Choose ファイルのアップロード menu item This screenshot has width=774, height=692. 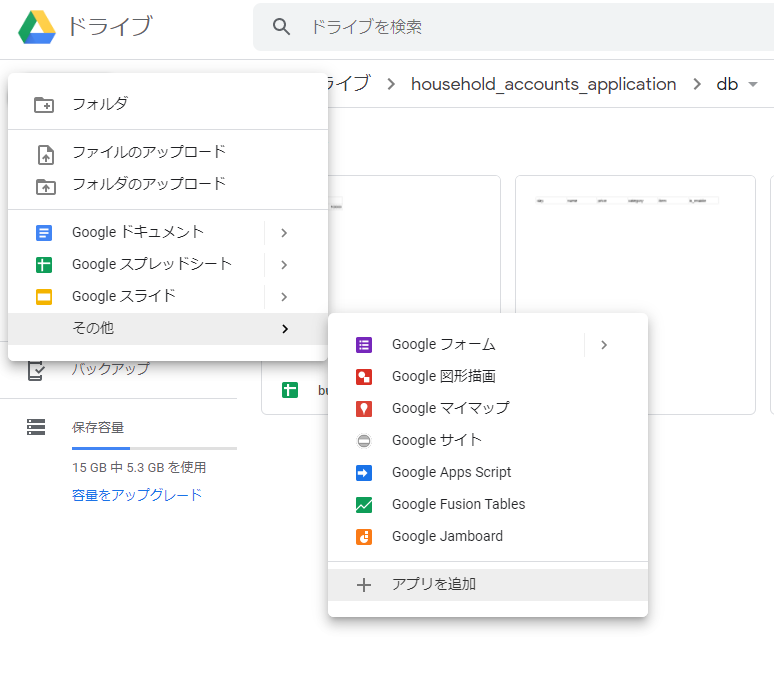click(168, 152)
